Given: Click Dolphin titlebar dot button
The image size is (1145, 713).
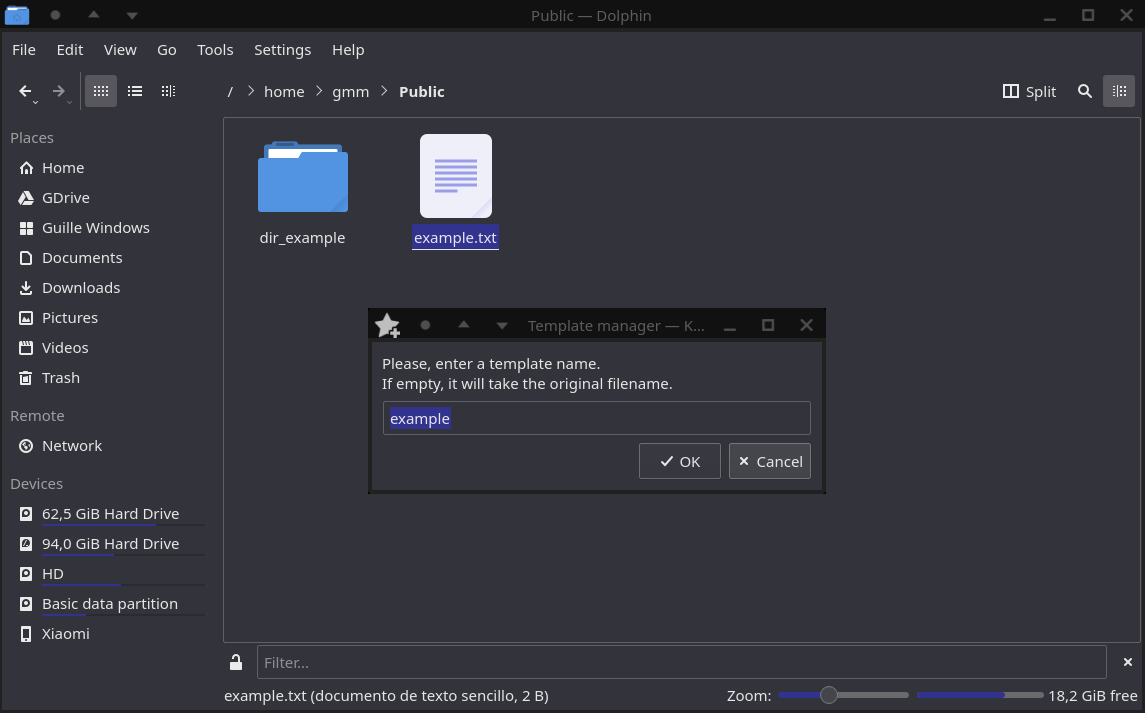Looking at the screenshot, I should (55, 15).
